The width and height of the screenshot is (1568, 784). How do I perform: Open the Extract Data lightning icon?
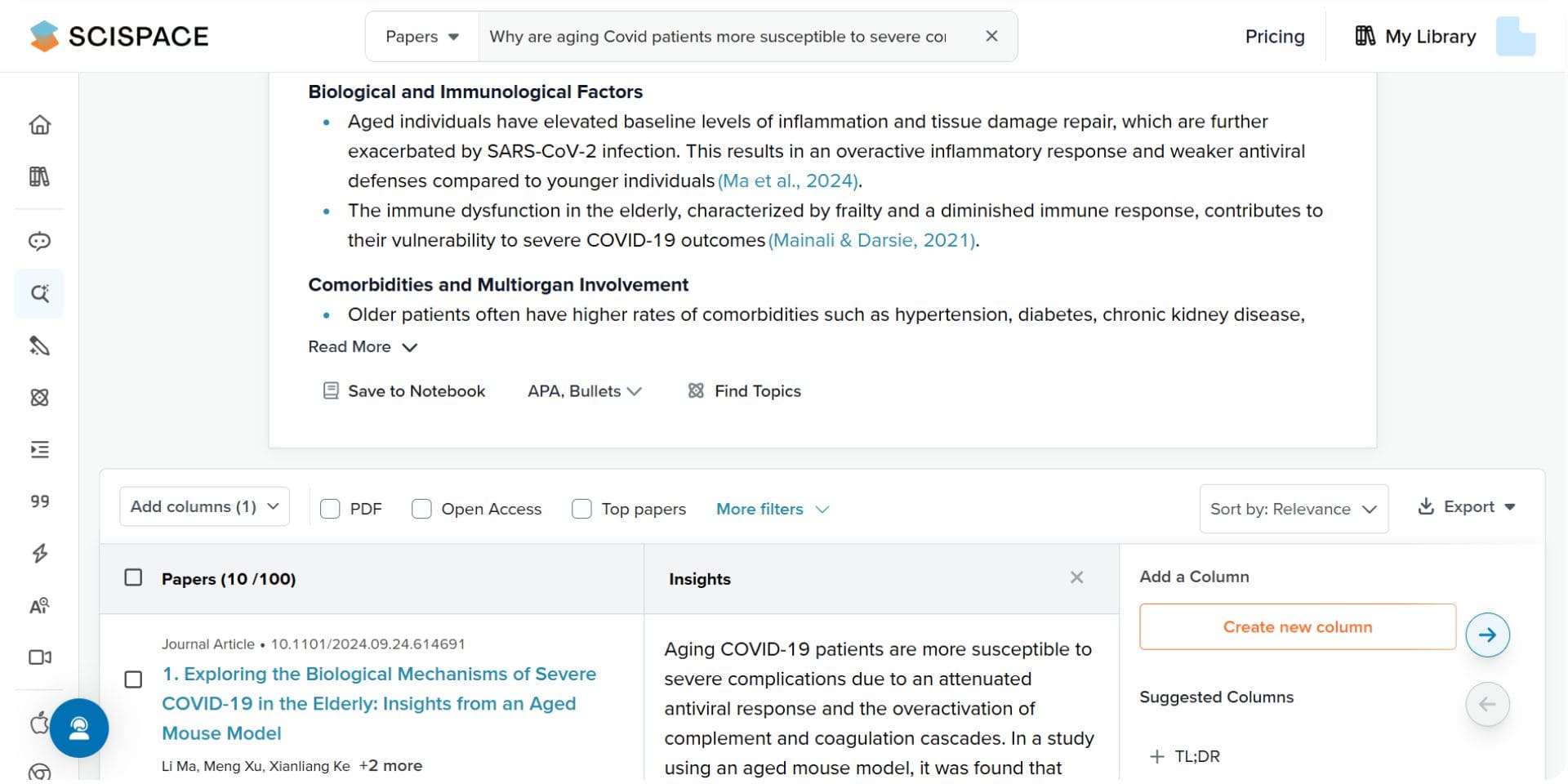(x=39, y=554)
